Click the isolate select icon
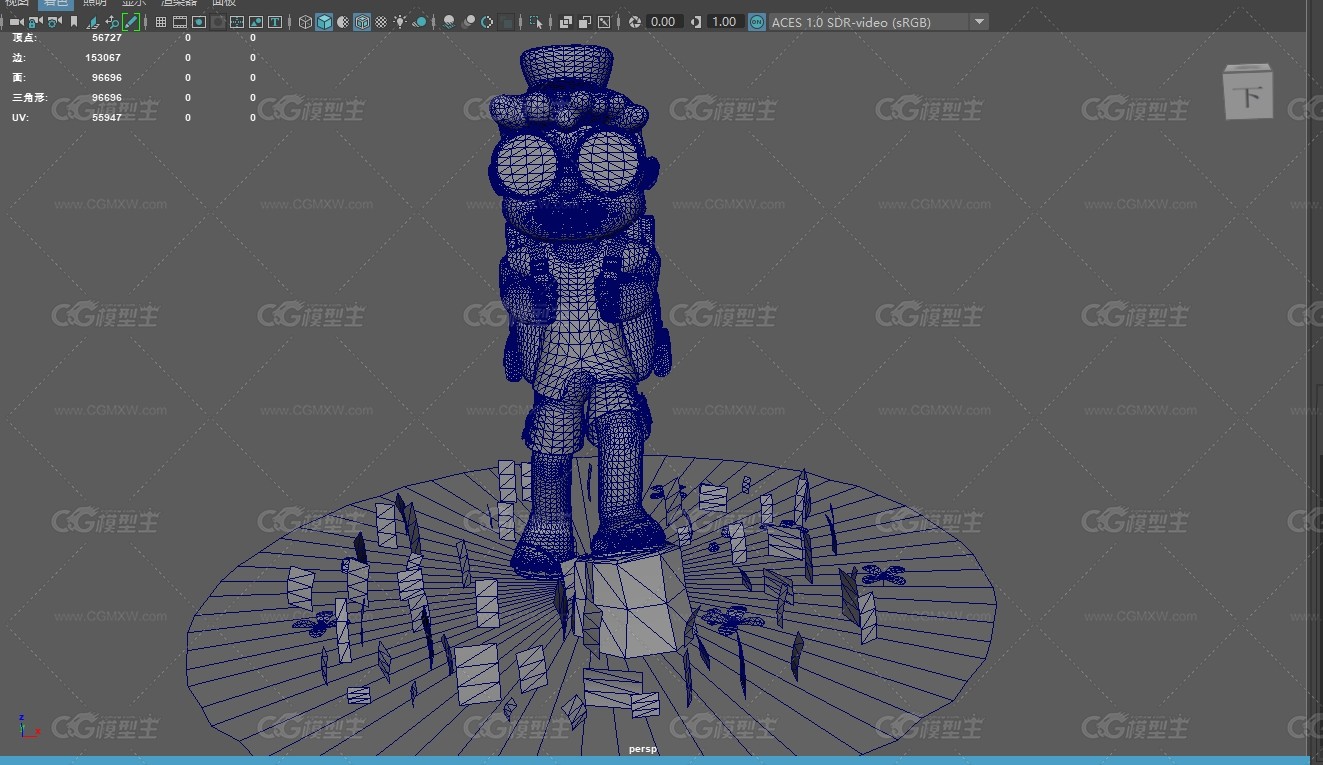This screenshot has width=1323, height=765. pyautogui.click(x=536, y=22)
